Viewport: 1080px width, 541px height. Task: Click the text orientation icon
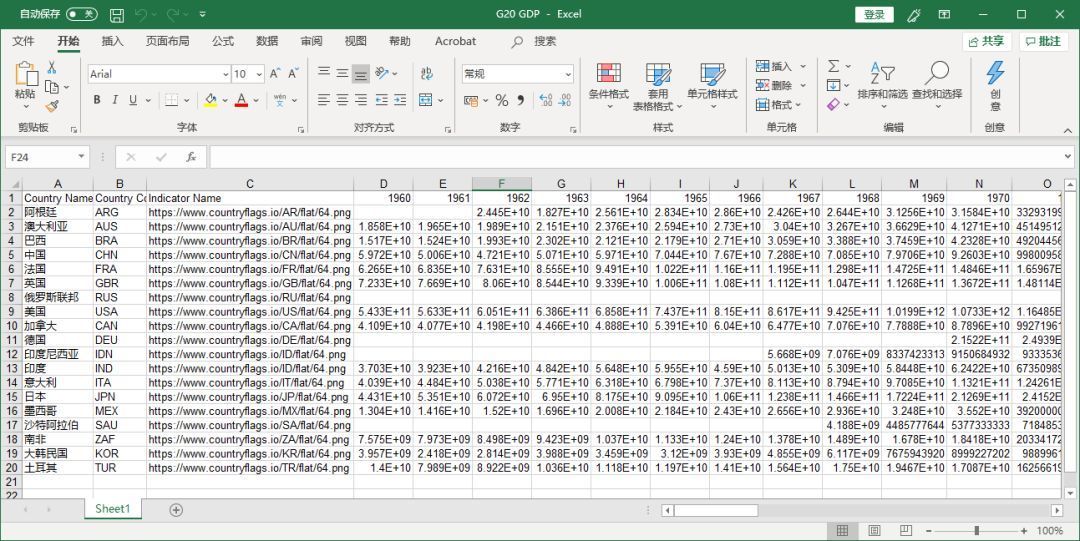[382, 73]
